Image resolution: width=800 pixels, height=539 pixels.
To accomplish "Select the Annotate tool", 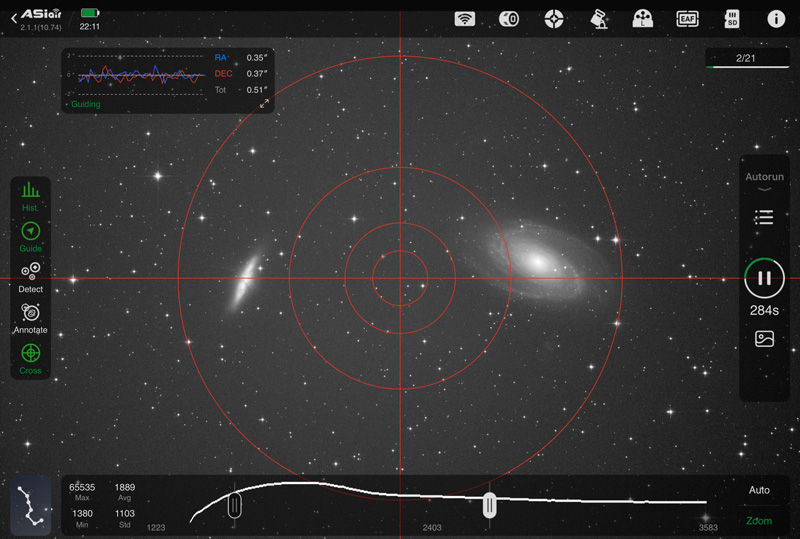I will [x=31, y=316].
